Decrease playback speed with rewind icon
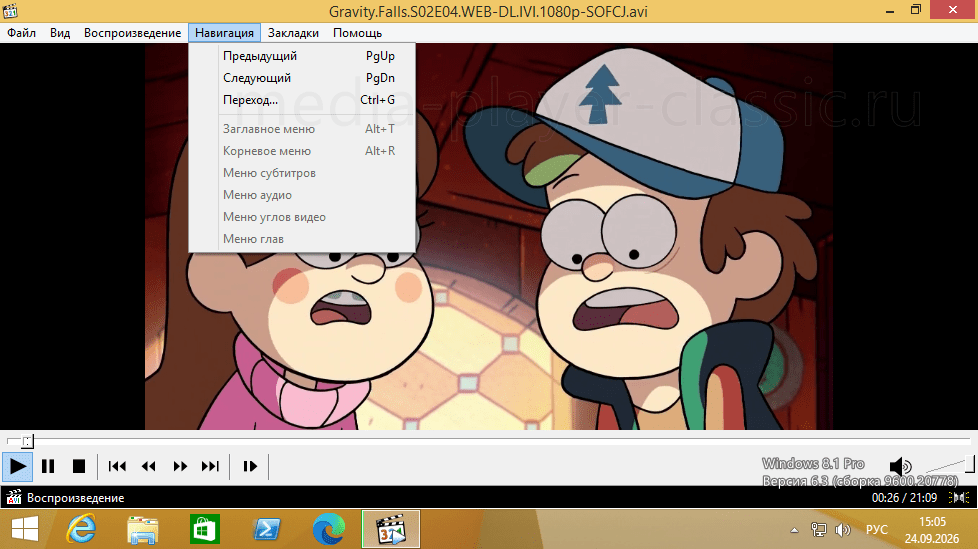The width and height of the screenshot is (978, 549). pyautogui.click(x=148, y=466)
